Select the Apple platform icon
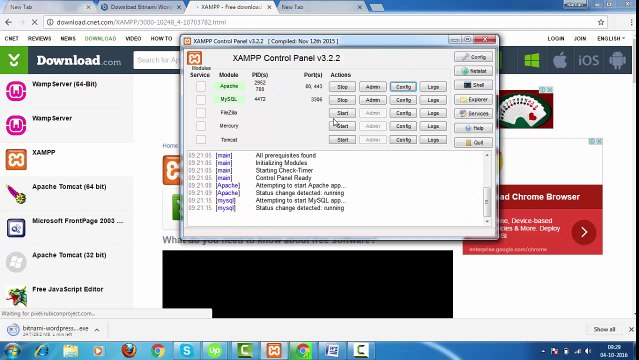 (560, 60)
